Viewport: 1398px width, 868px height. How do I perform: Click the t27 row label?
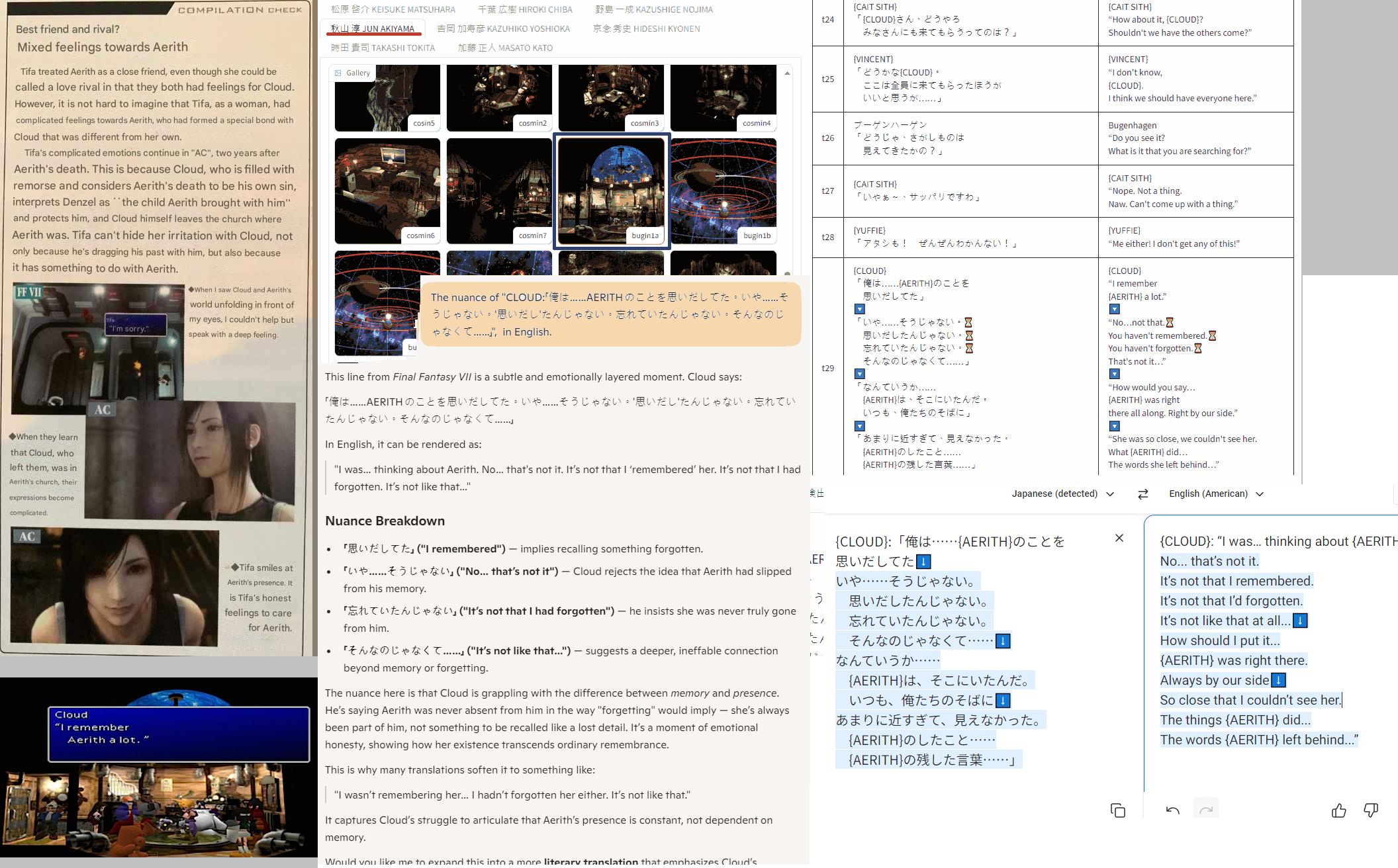[828, 191]
